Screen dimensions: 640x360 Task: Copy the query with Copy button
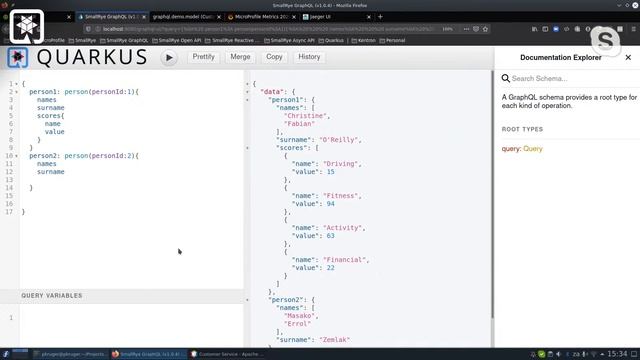tap(274, 57)
